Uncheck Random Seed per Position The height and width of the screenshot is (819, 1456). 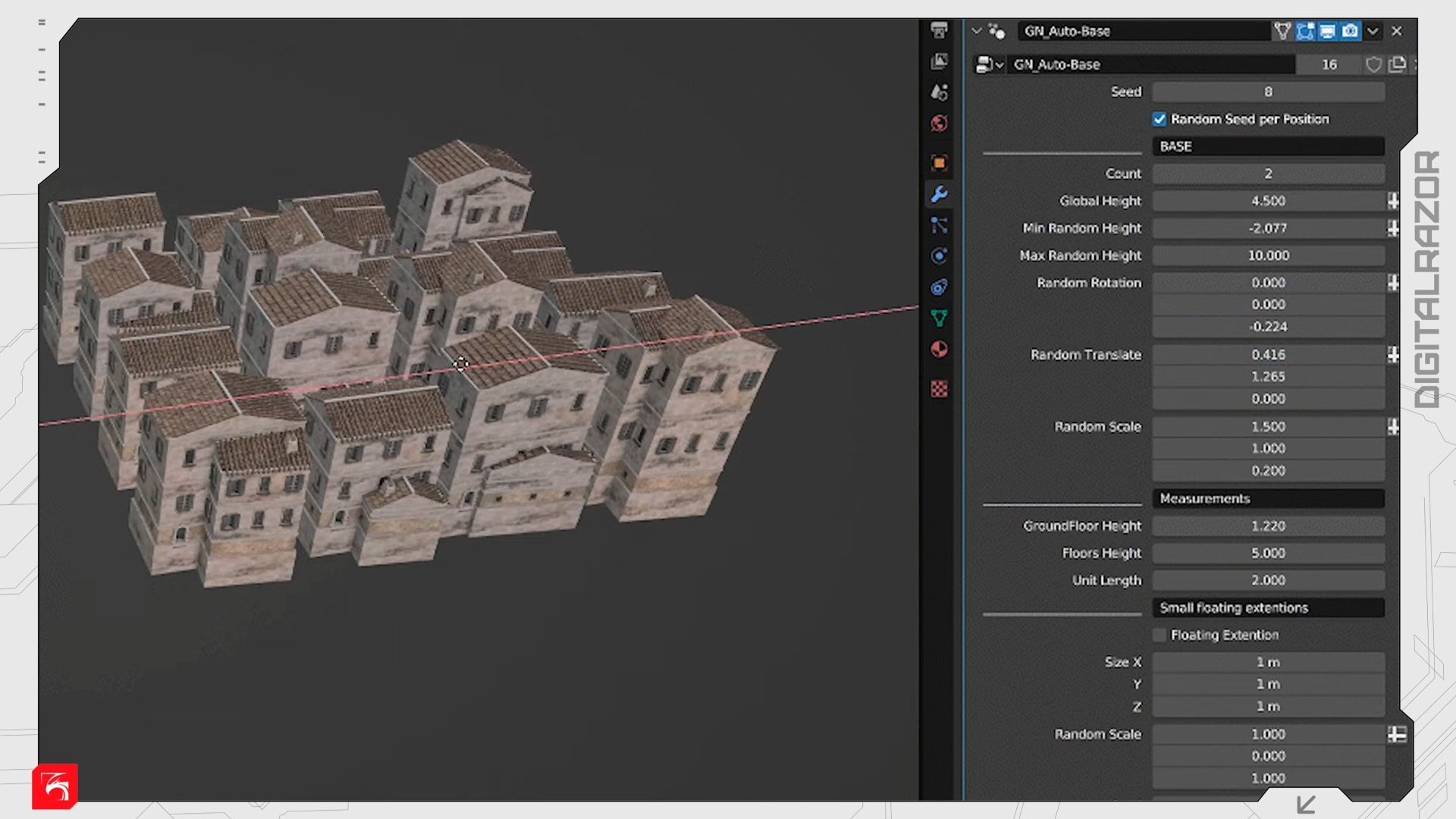(1159, 119)
